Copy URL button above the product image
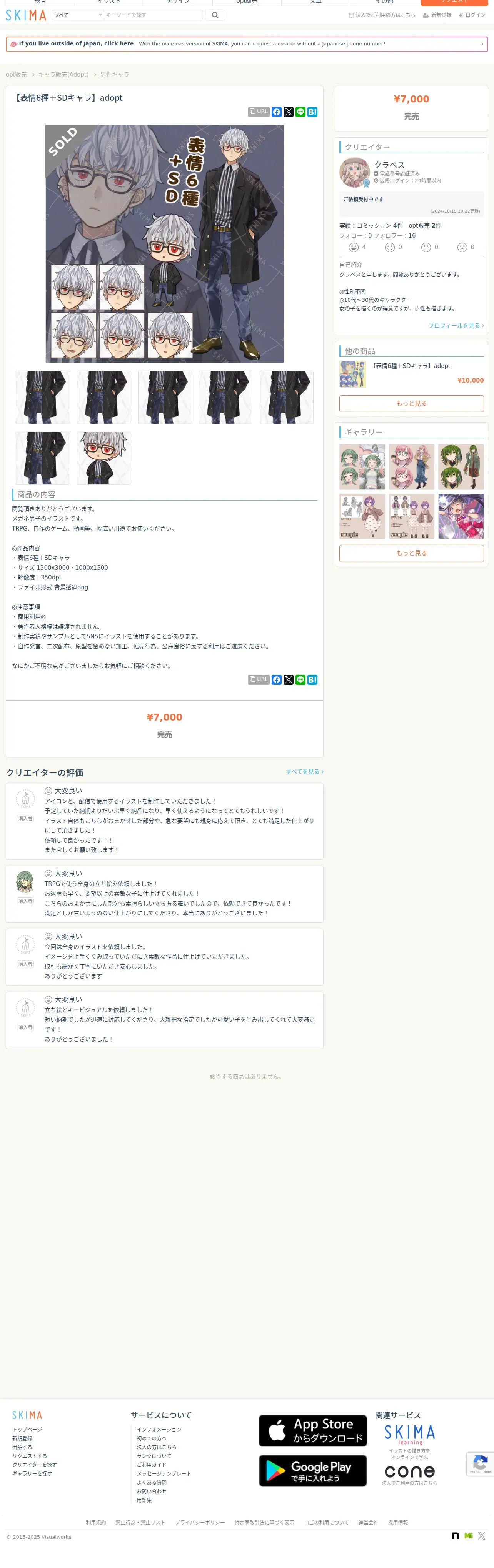Screen dimensions: 494x1568 [x=259, y=112]
